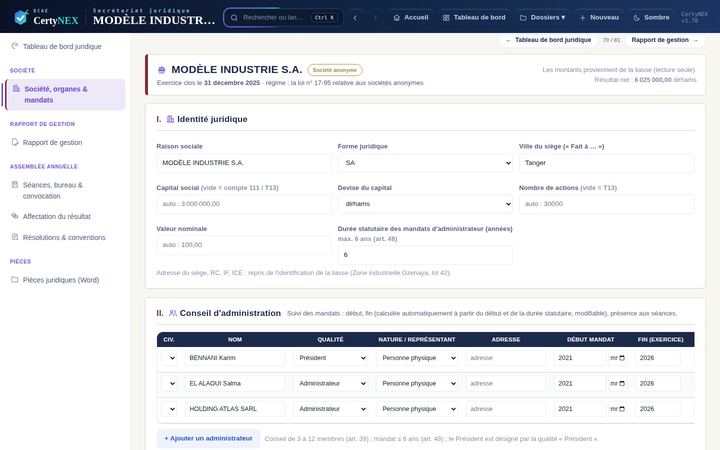This screenshot has width=720, height=450.
Task: Click the Séances, bureau & convocation icon
Action: pyautogui.click(x=15, y=185)
